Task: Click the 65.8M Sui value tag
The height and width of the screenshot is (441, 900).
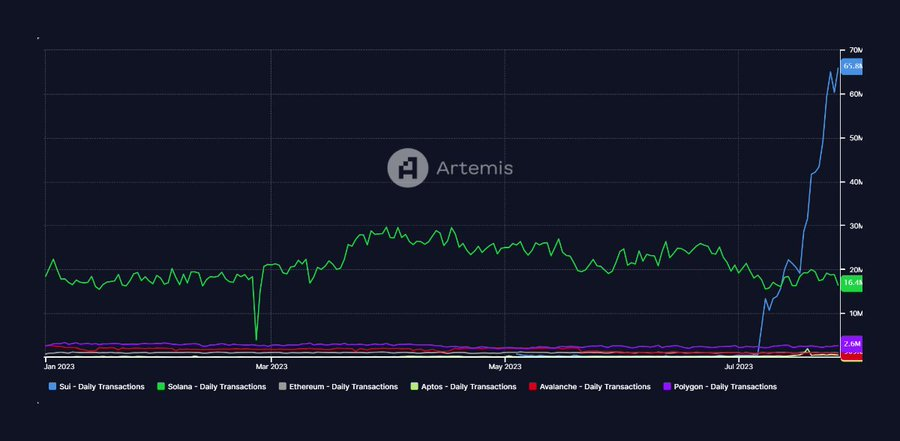Action: 852,66
